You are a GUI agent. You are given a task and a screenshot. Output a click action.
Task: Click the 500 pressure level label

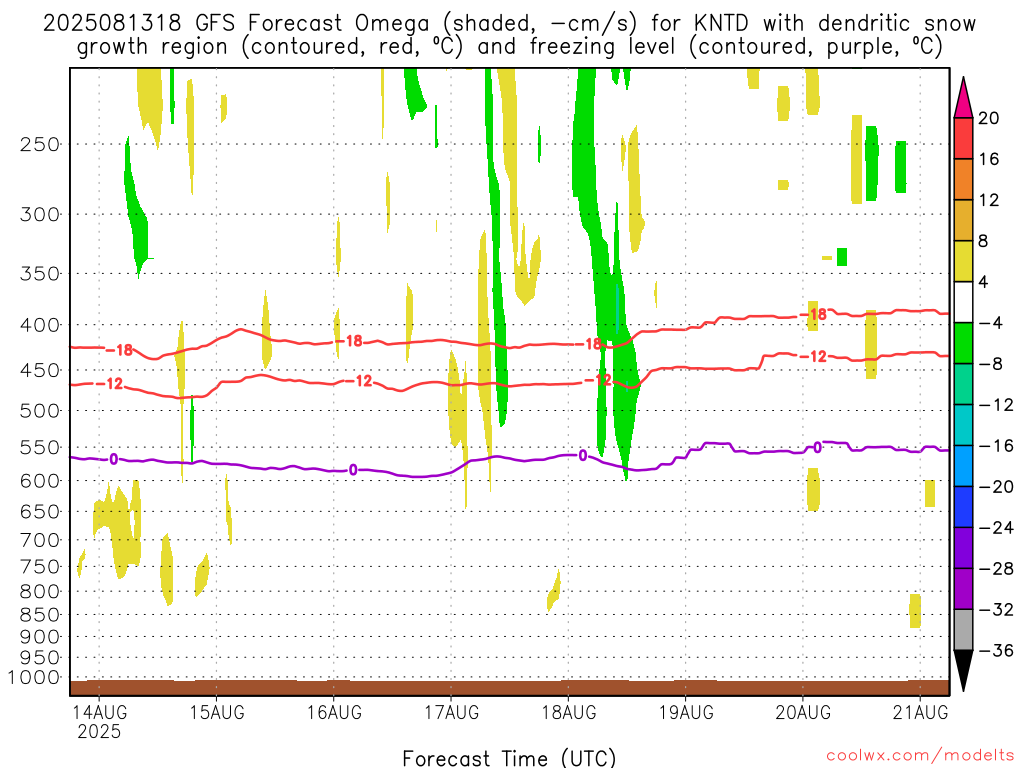(40, 411)
